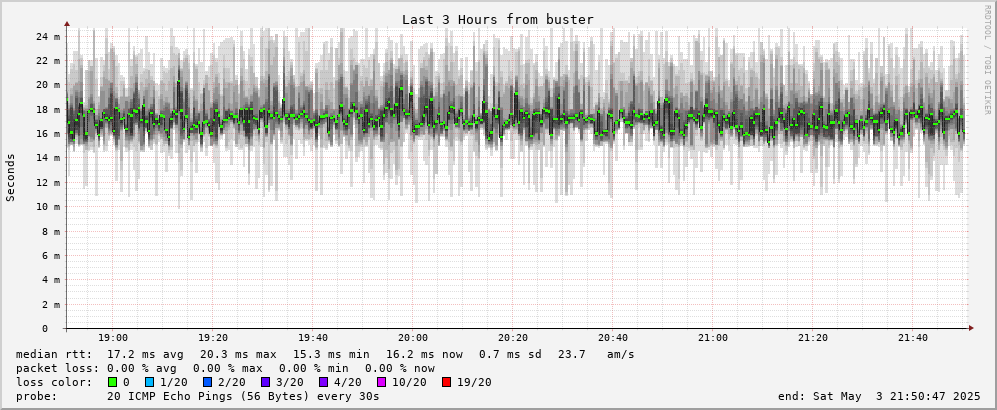This screenshot has height=410, width=997.
Task: Click the "2 m" y-axis value
Action: coord(50,304)
